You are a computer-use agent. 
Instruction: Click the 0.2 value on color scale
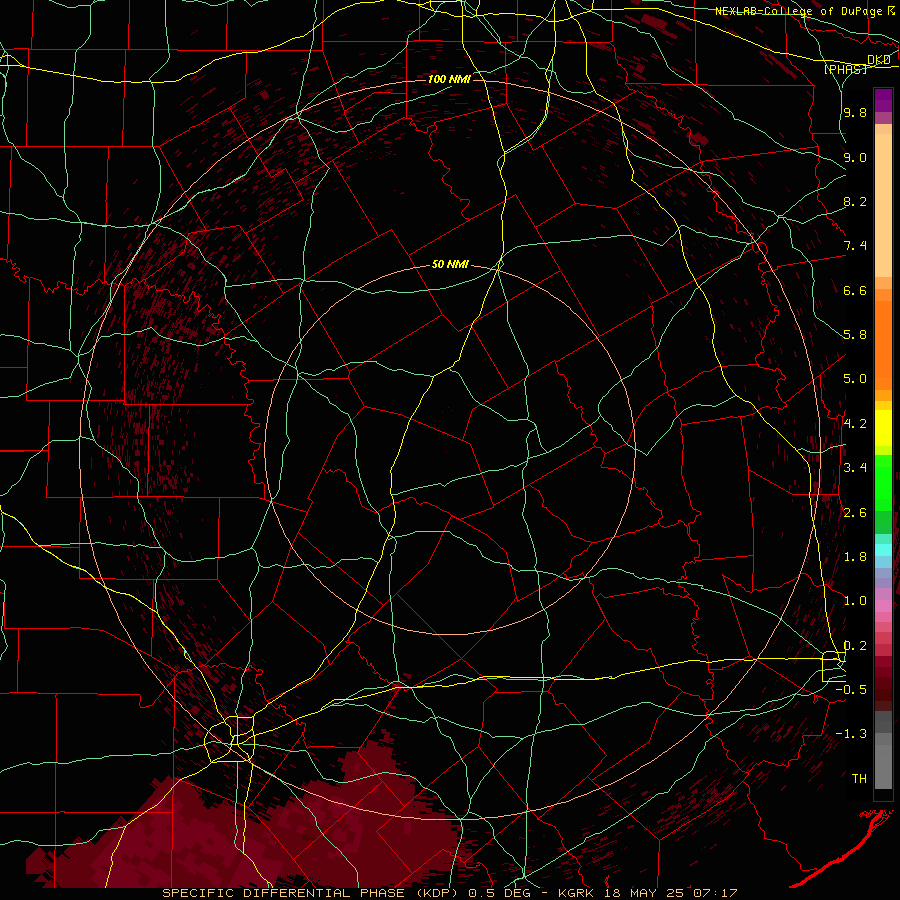tap(855, 646)
